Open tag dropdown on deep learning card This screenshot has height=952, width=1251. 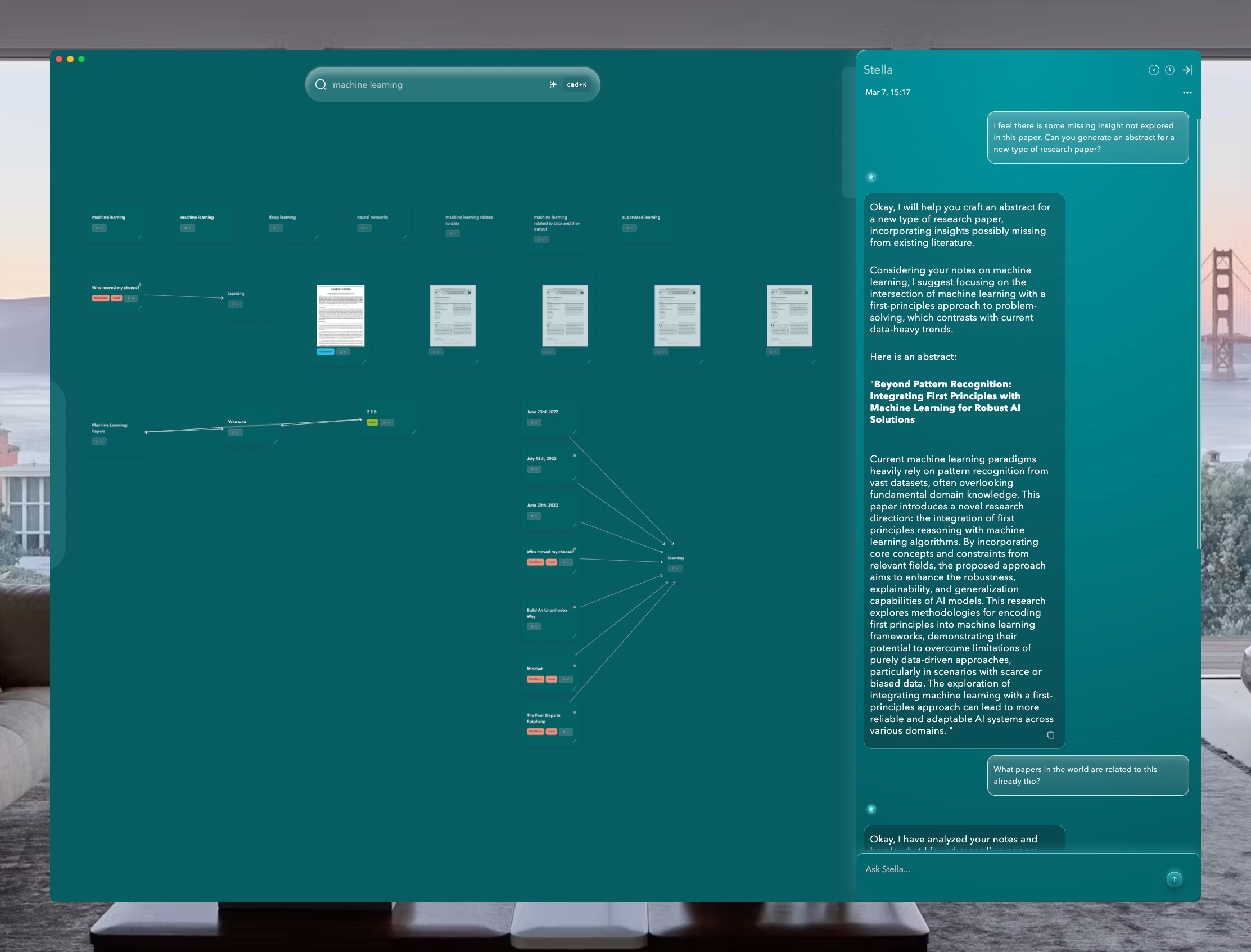pyautogui.click(x=276, y=228)
